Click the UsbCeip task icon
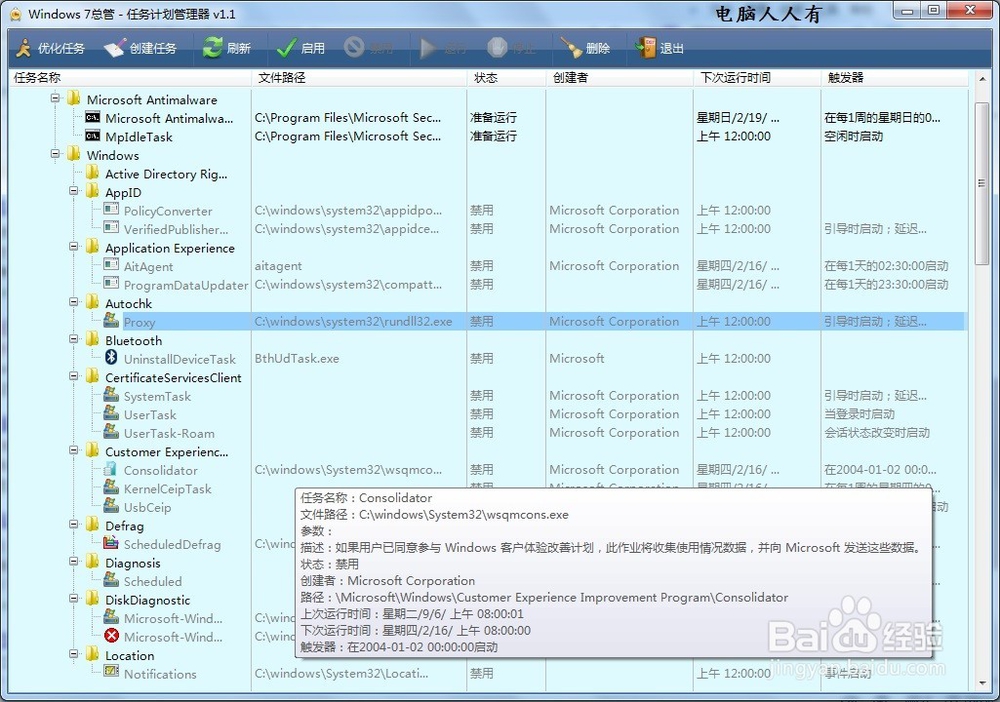Screen dimensions: 1000x702 click(x=111, y=506)
